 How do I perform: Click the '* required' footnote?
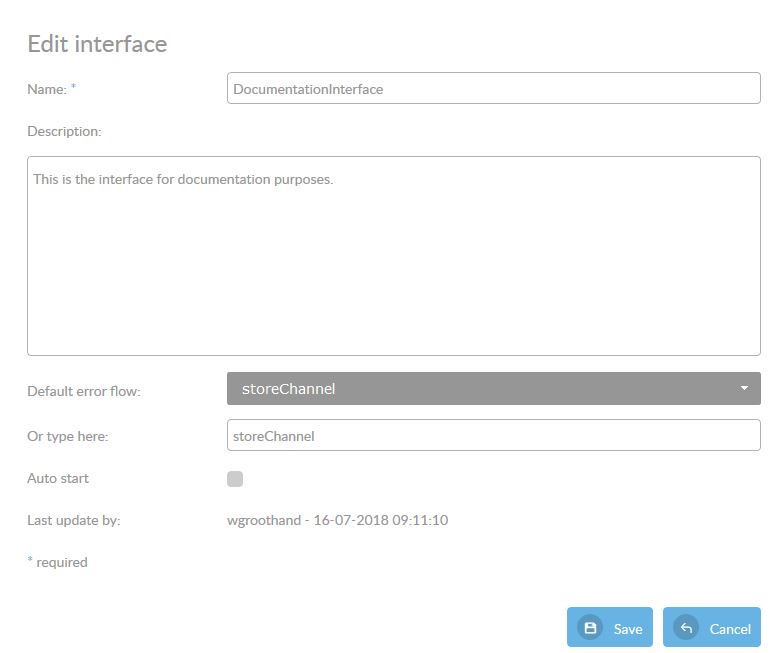tap(57, 562)
